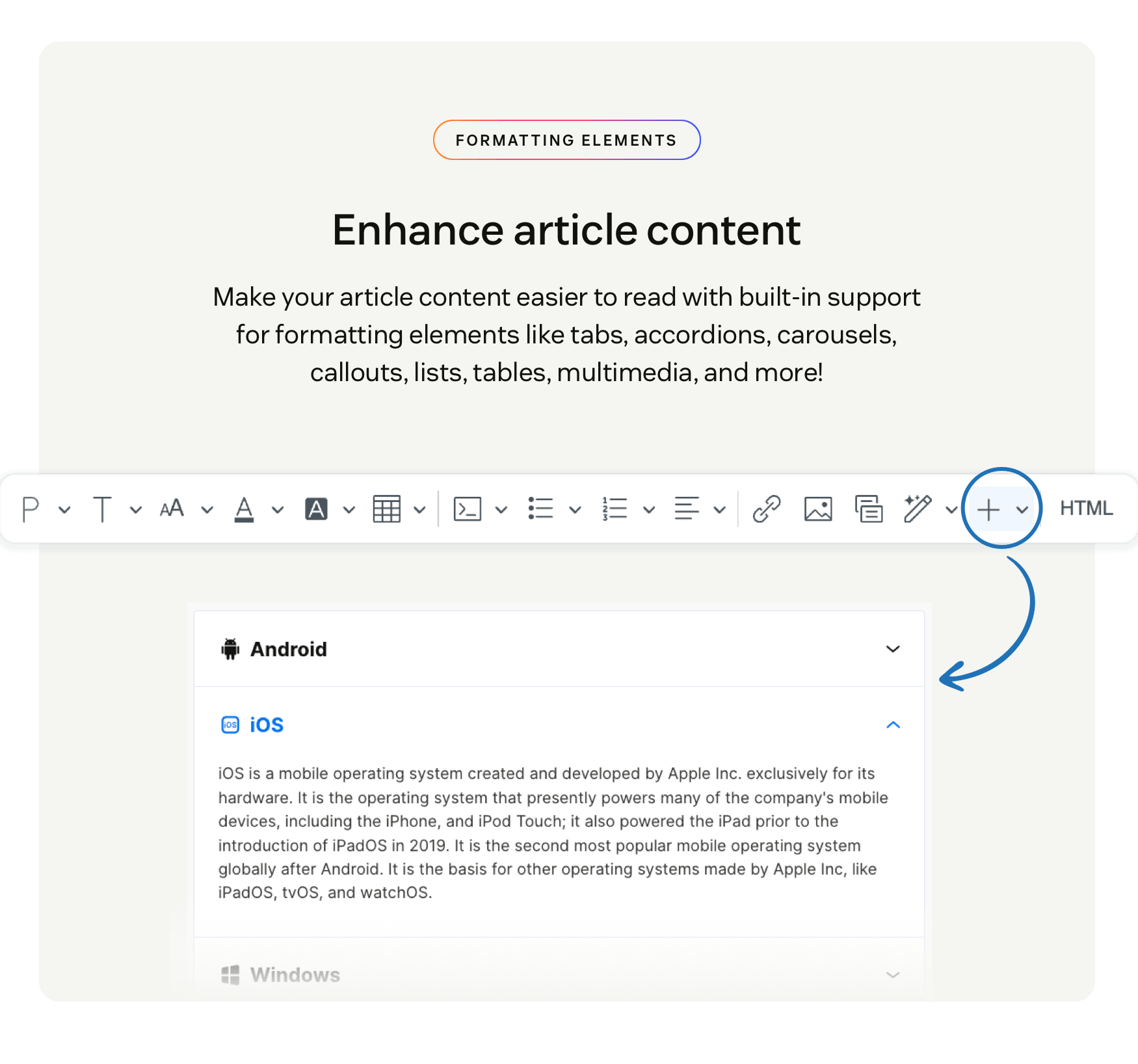Click the paragraph format P icon
This screenshot has height=1064, width=1138.
[x=31, y=509]
